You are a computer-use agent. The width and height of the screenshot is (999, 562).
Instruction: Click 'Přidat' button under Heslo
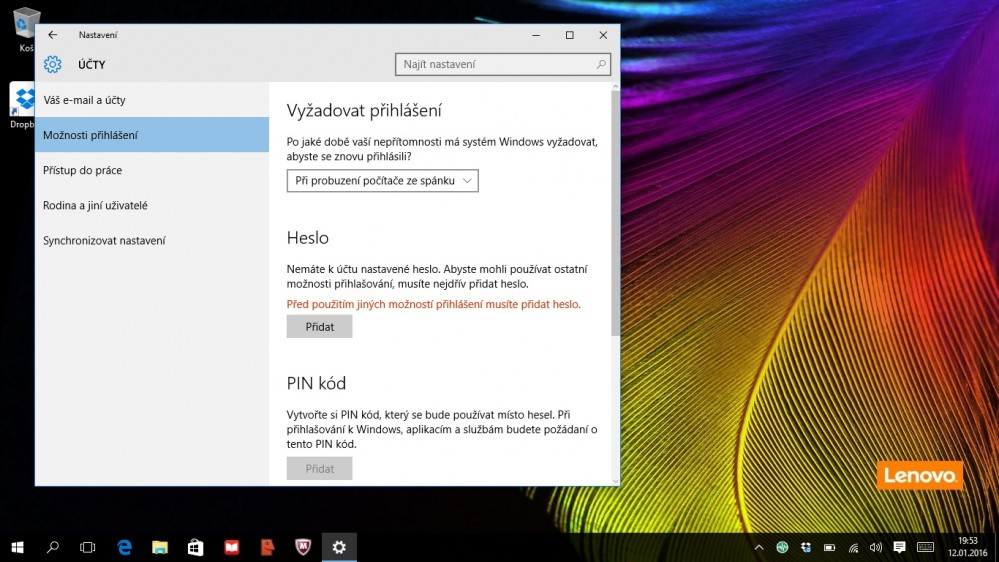319,327
